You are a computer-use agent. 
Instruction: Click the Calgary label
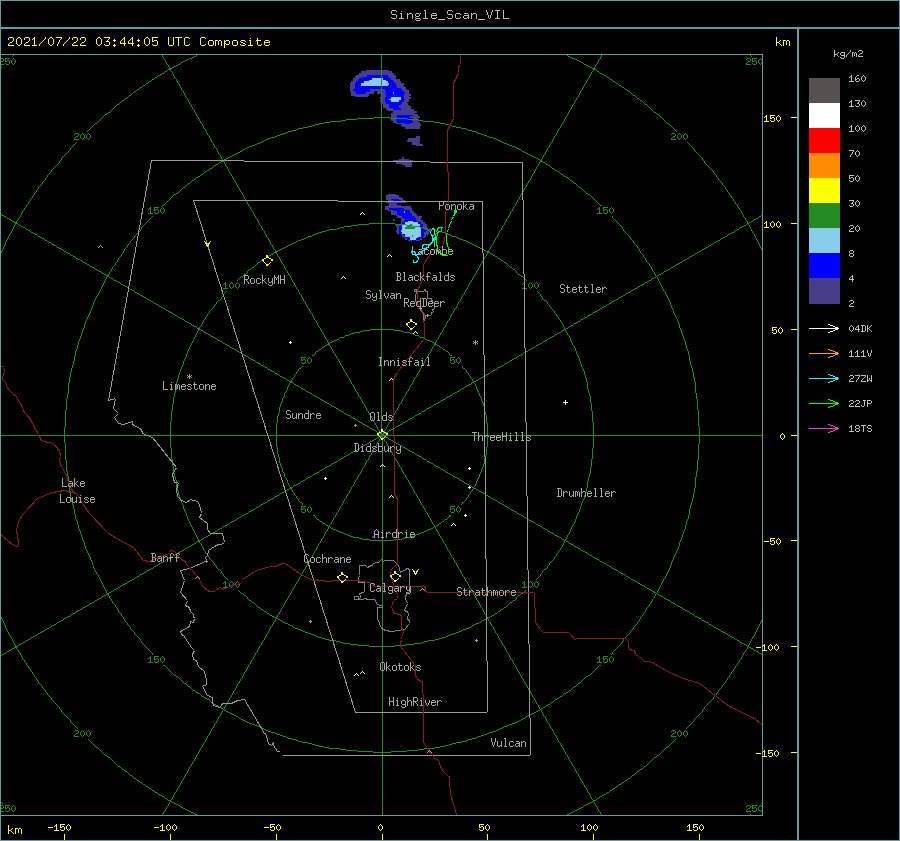[390, 588]
